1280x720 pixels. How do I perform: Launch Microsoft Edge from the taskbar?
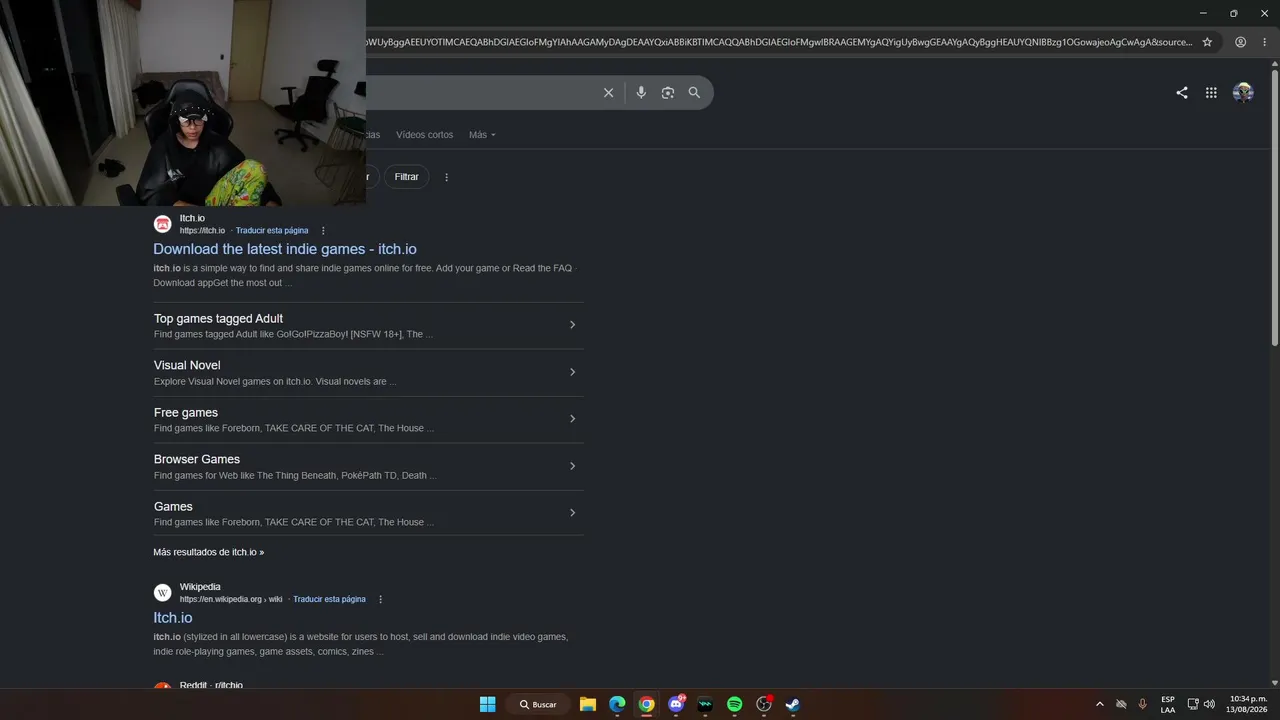617,704
